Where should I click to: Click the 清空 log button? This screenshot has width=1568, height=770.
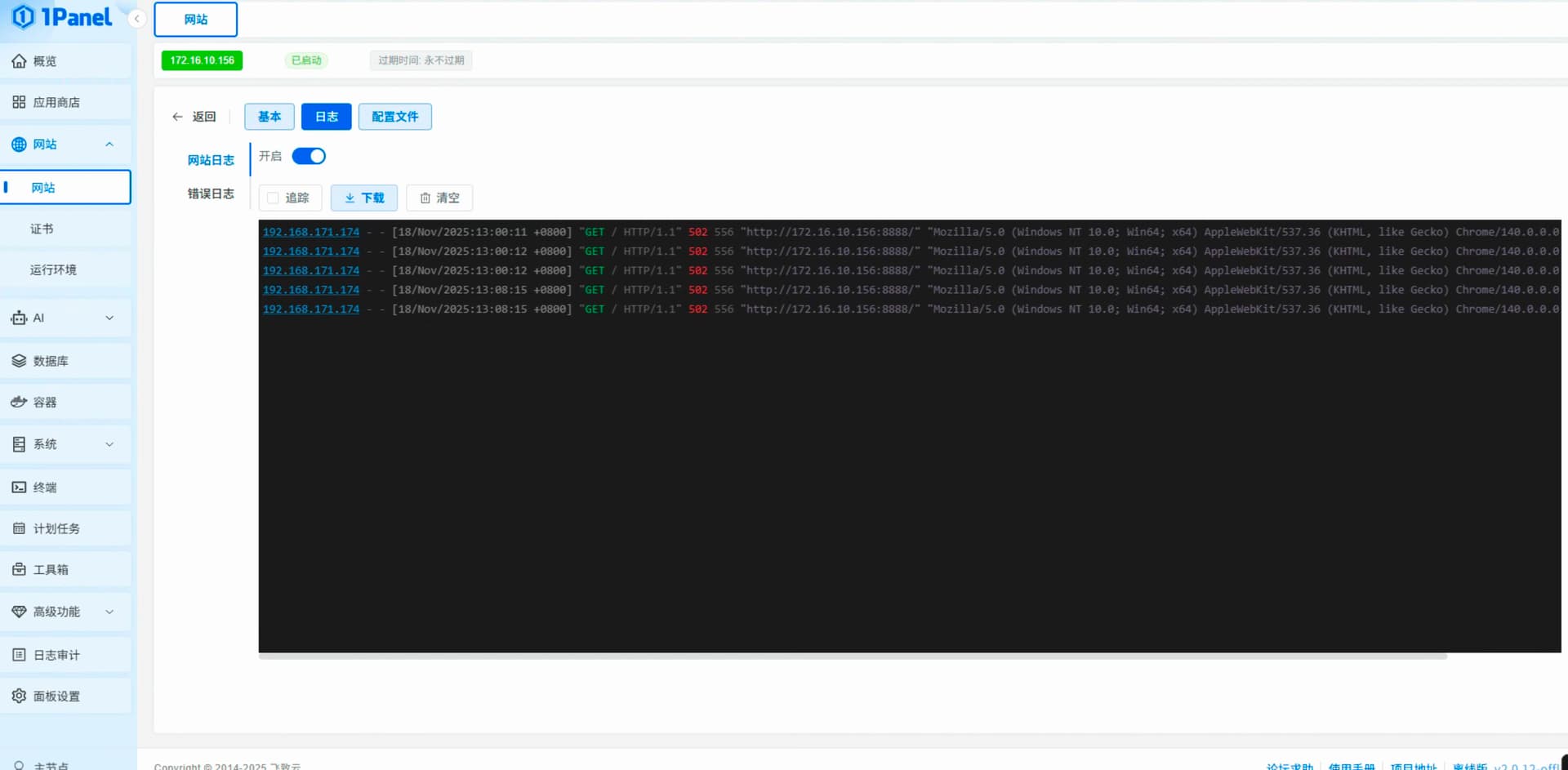[x=439, y=198]
